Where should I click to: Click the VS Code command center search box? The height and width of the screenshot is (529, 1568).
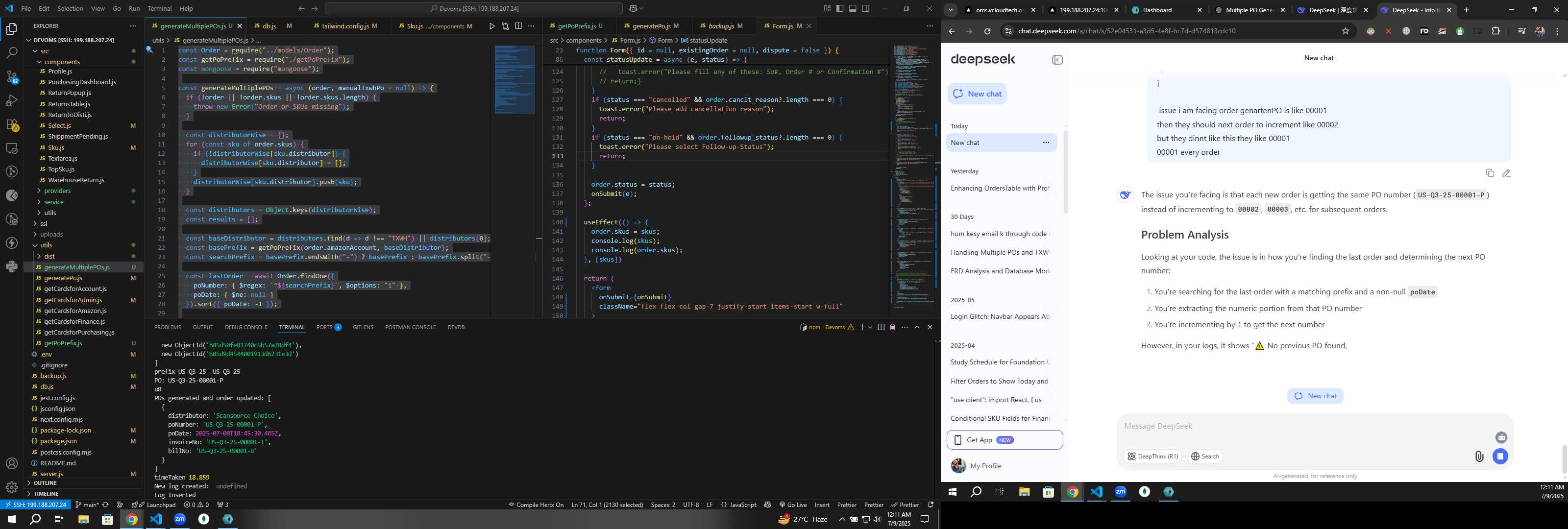pos(473,8)
